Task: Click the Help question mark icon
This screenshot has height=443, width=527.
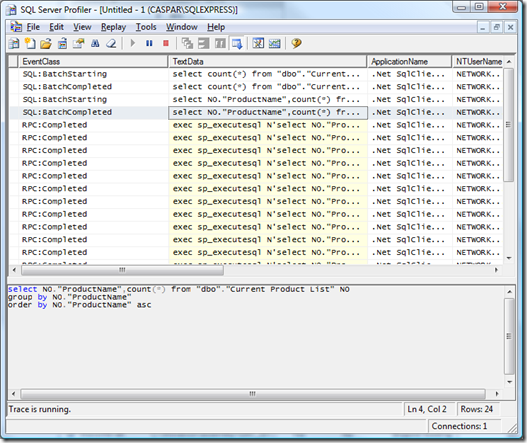Action: [x=296, y=43]
